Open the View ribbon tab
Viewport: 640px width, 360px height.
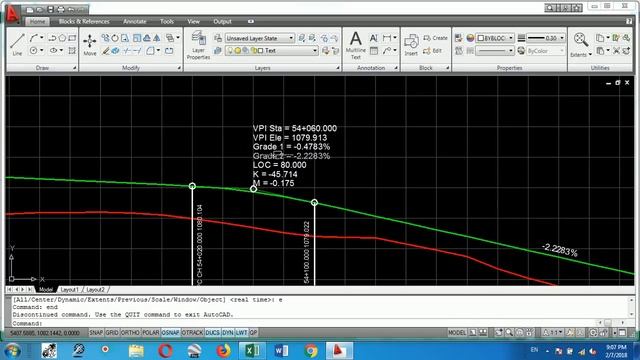pyautogui.click(x=193, y=21)
